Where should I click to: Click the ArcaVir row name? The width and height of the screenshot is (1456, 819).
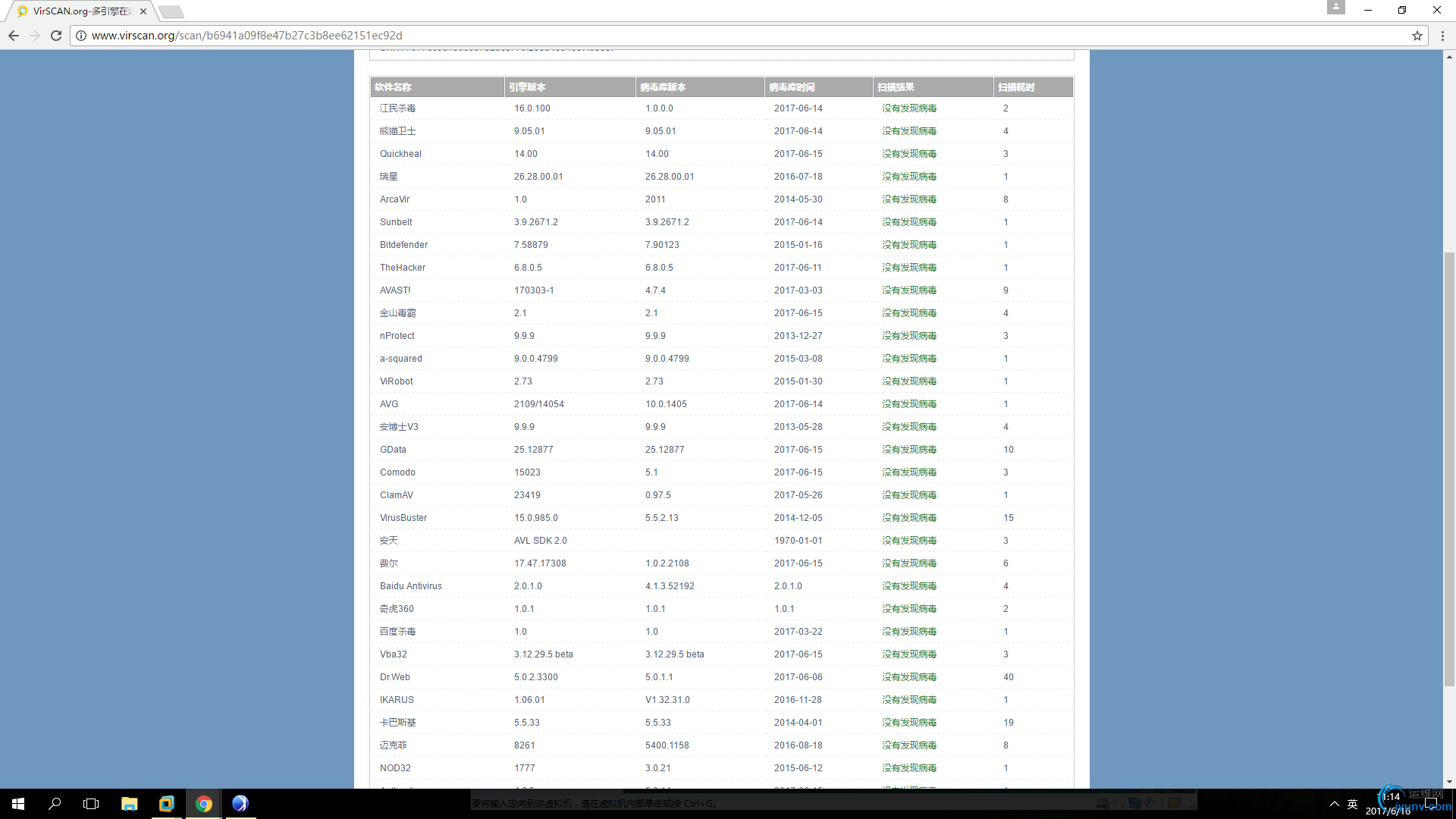pyautogui.click(x=394, y=199)
